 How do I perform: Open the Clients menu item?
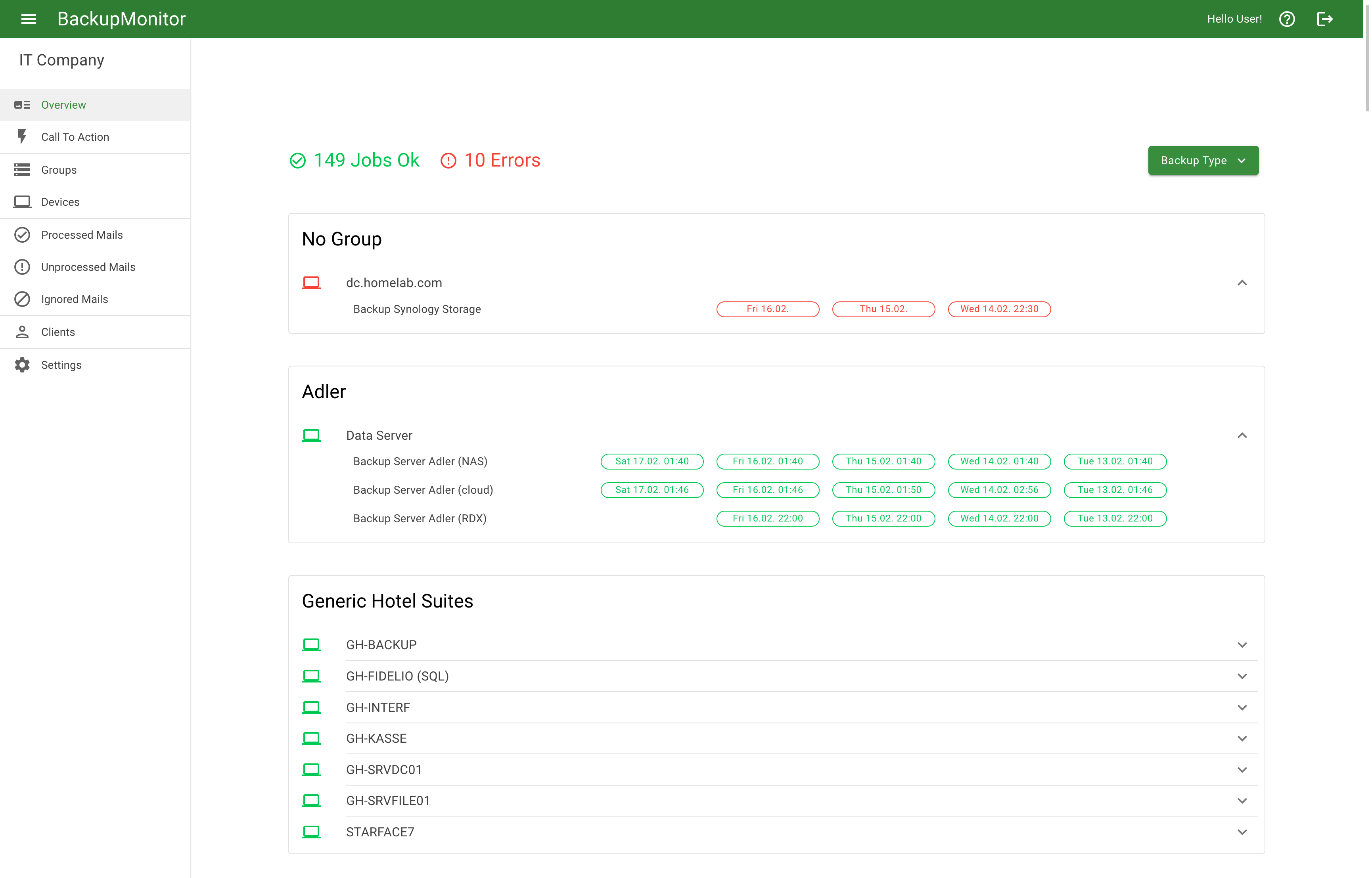(x=57, y=332)
